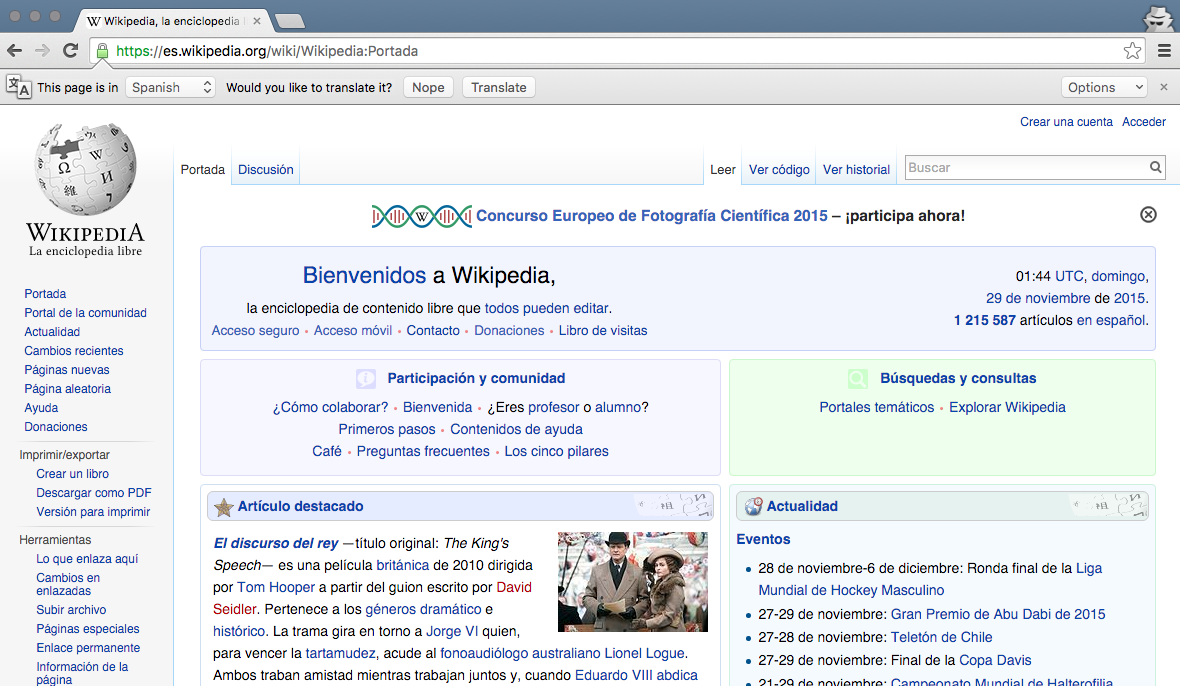The image size is (1180, 686).
Task: Click the browser address bar
Action: coord(617,51)
